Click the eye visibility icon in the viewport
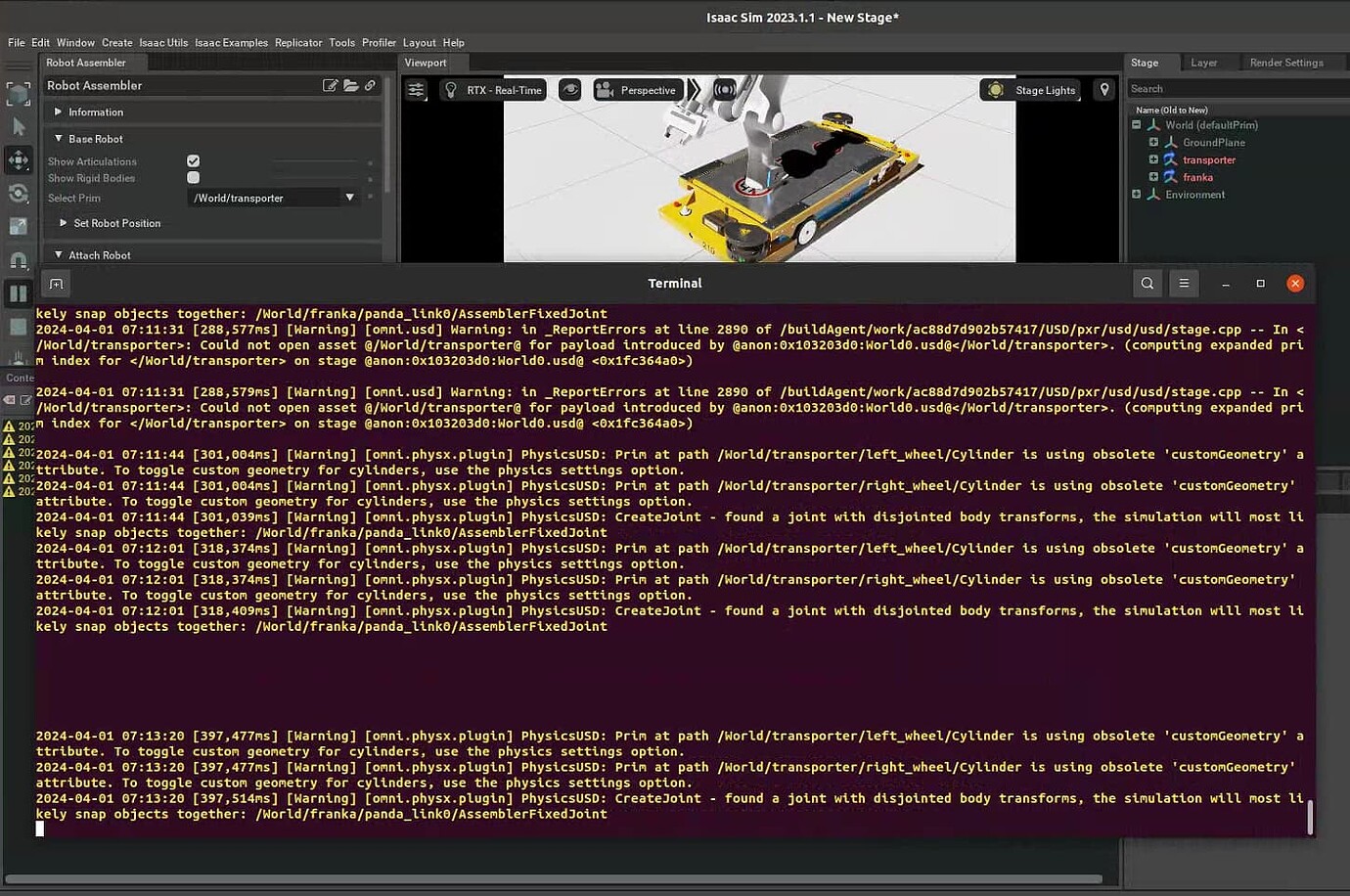Screen dimensions: 1350x896 click(570, 89)
